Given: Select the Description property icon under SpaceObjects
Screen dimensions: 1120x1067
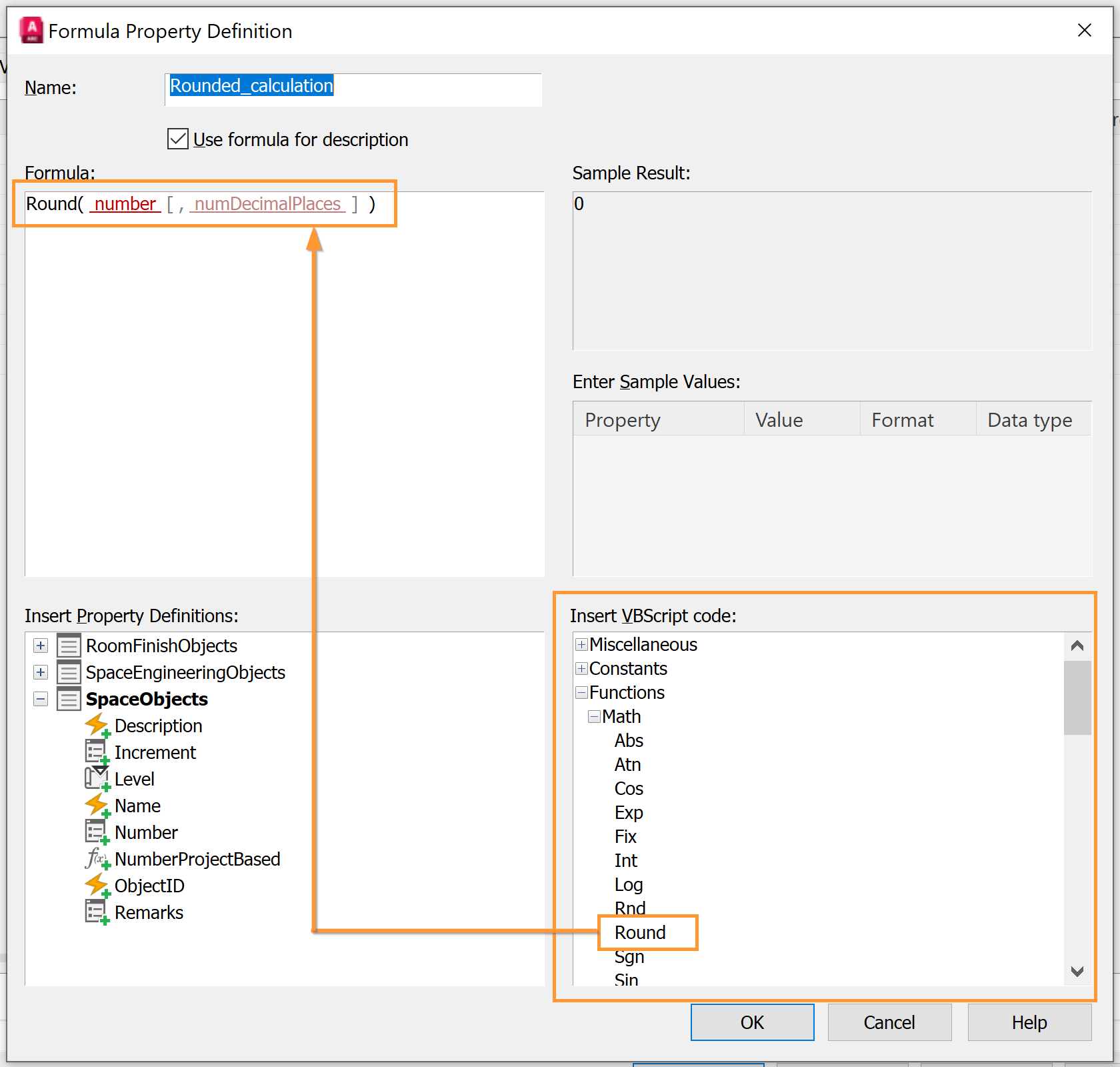Looking at the screenshot, I should (97, 726).
